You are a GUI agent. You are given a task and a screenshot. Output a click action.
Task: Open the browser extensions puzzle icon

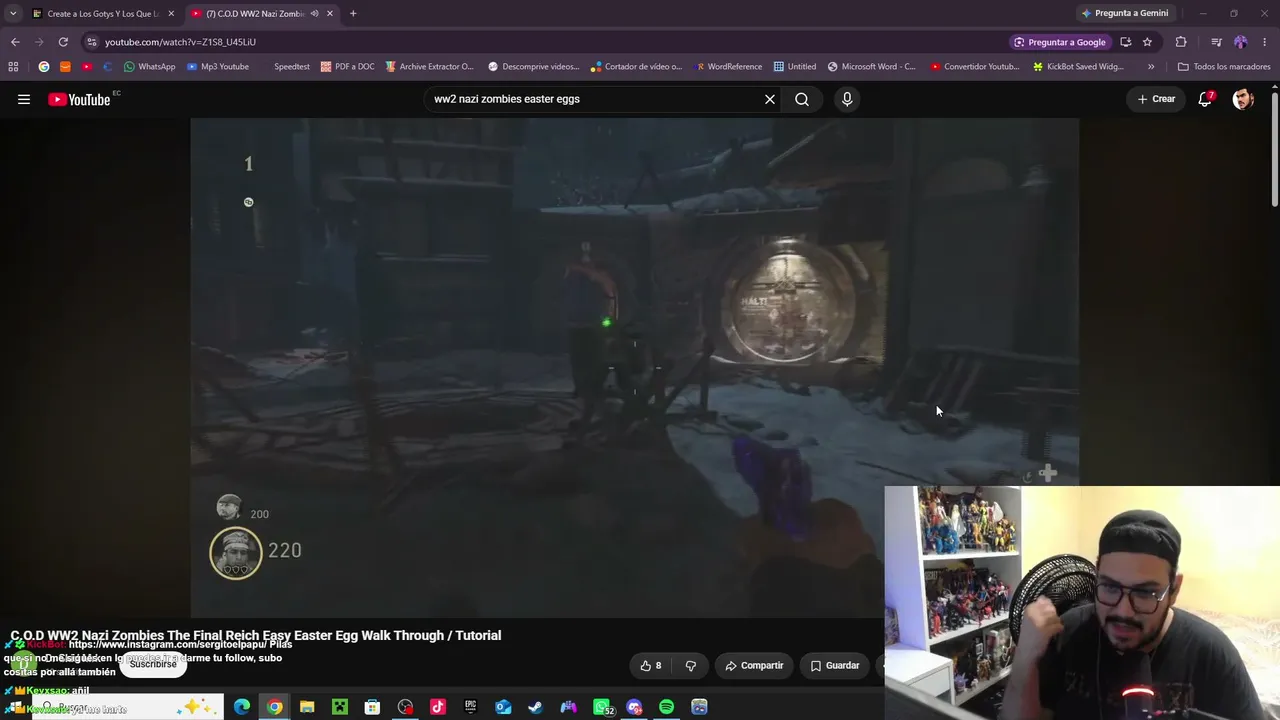(x=1181, y=42)
